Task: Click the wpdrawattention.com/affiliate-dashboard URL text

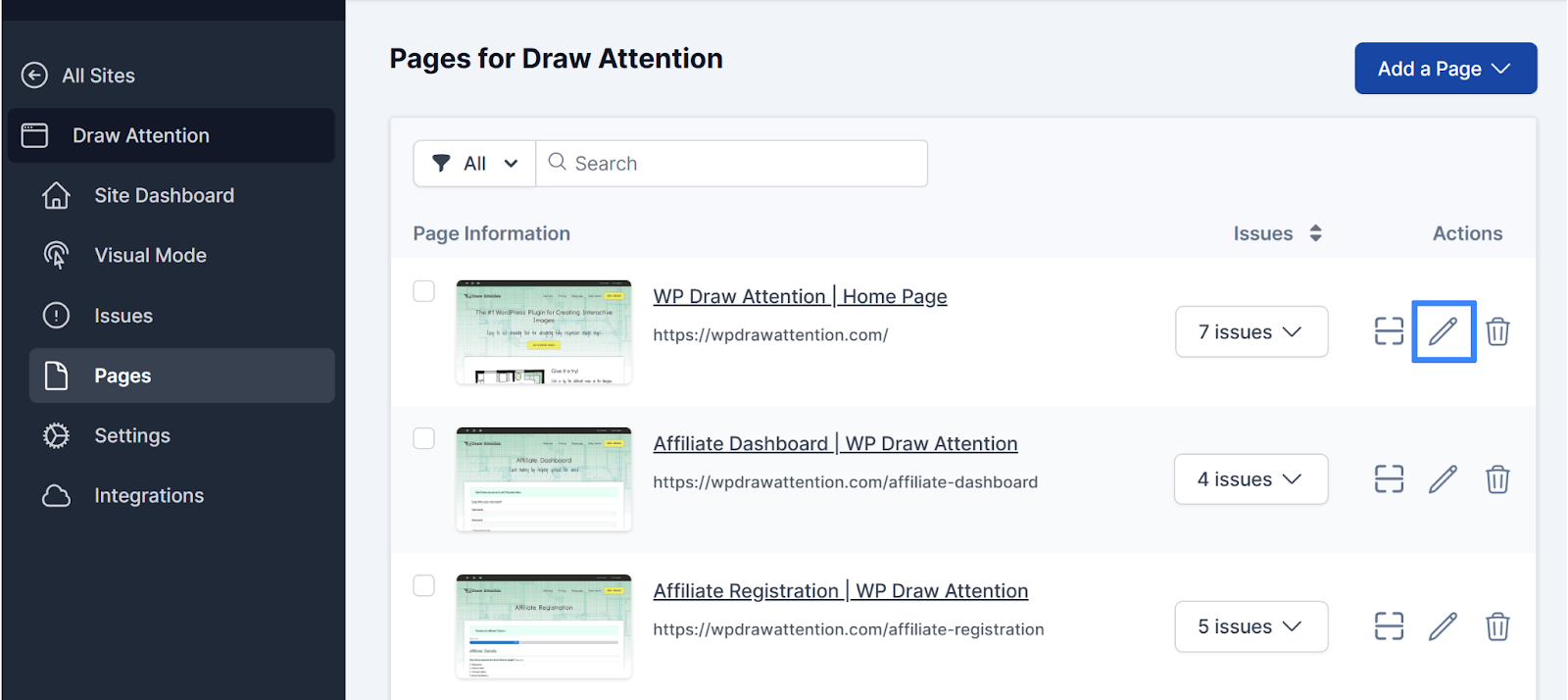Action: 845,481
